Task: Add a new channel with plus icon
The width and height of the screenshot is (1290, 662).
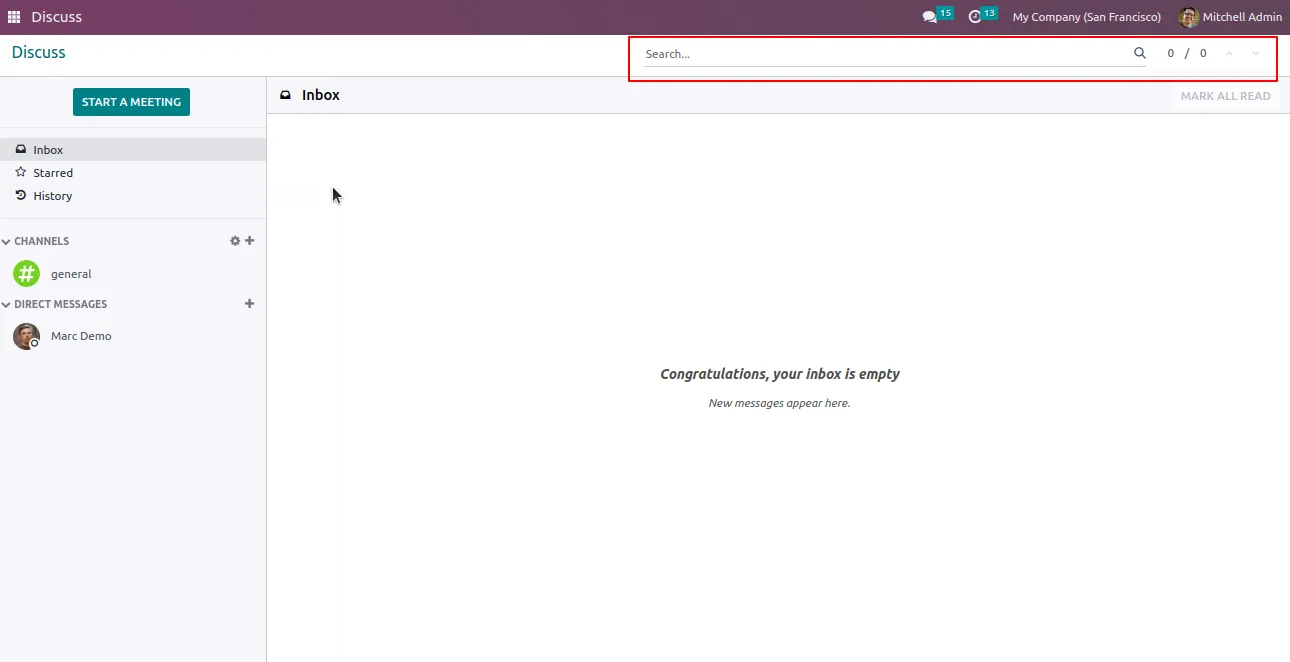Action: point(250,241)
